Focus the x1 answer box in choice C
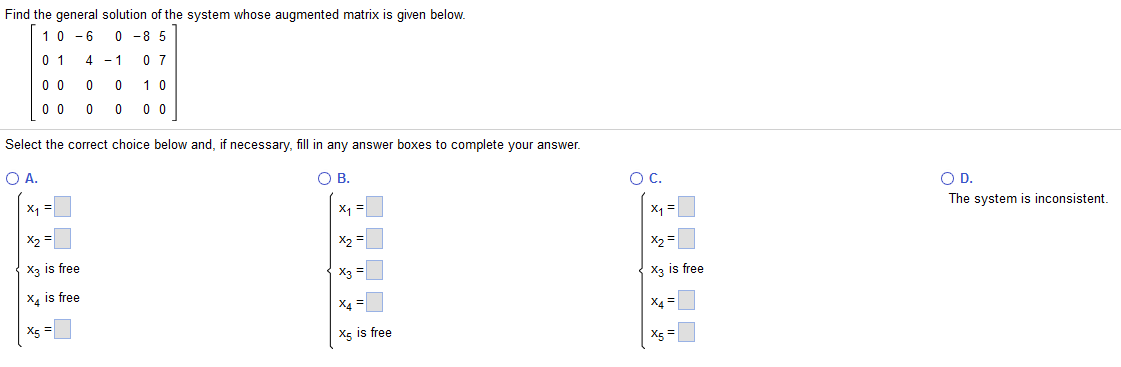This screenshot has height=367, width=1121. click(x=687, y=207)
